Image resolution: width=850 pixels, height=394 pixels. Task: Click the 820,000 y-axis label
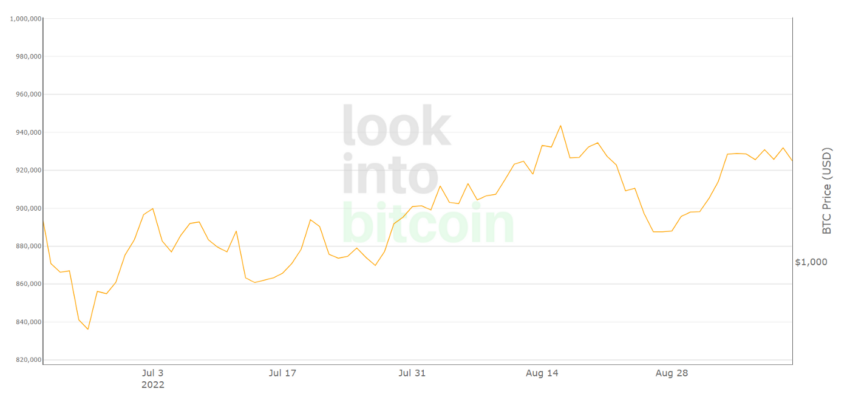(x=28, y=360)
